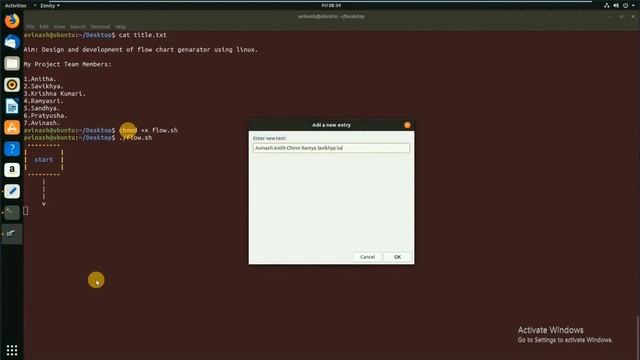
Task: Open the Amazon dock icon
Action: click(12, 170)
